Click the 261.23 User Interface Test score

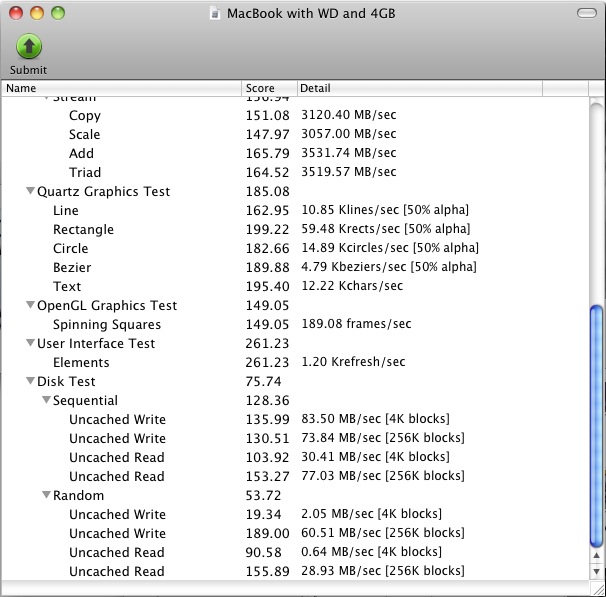coord(267,343)
